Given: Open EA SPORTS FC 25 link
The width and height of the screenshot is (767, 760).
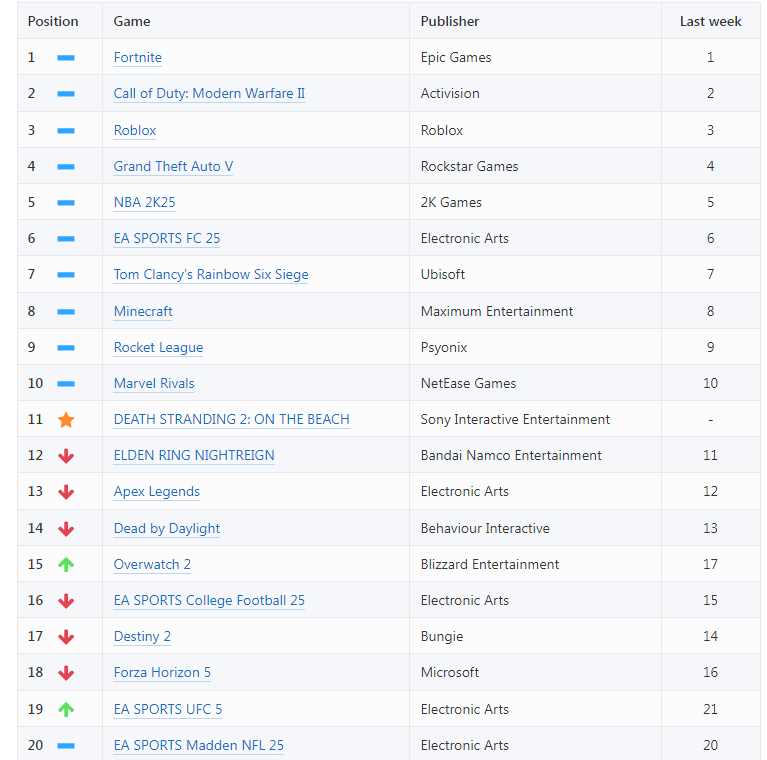Looking at the screenshot, I should (x=167, y=239).
